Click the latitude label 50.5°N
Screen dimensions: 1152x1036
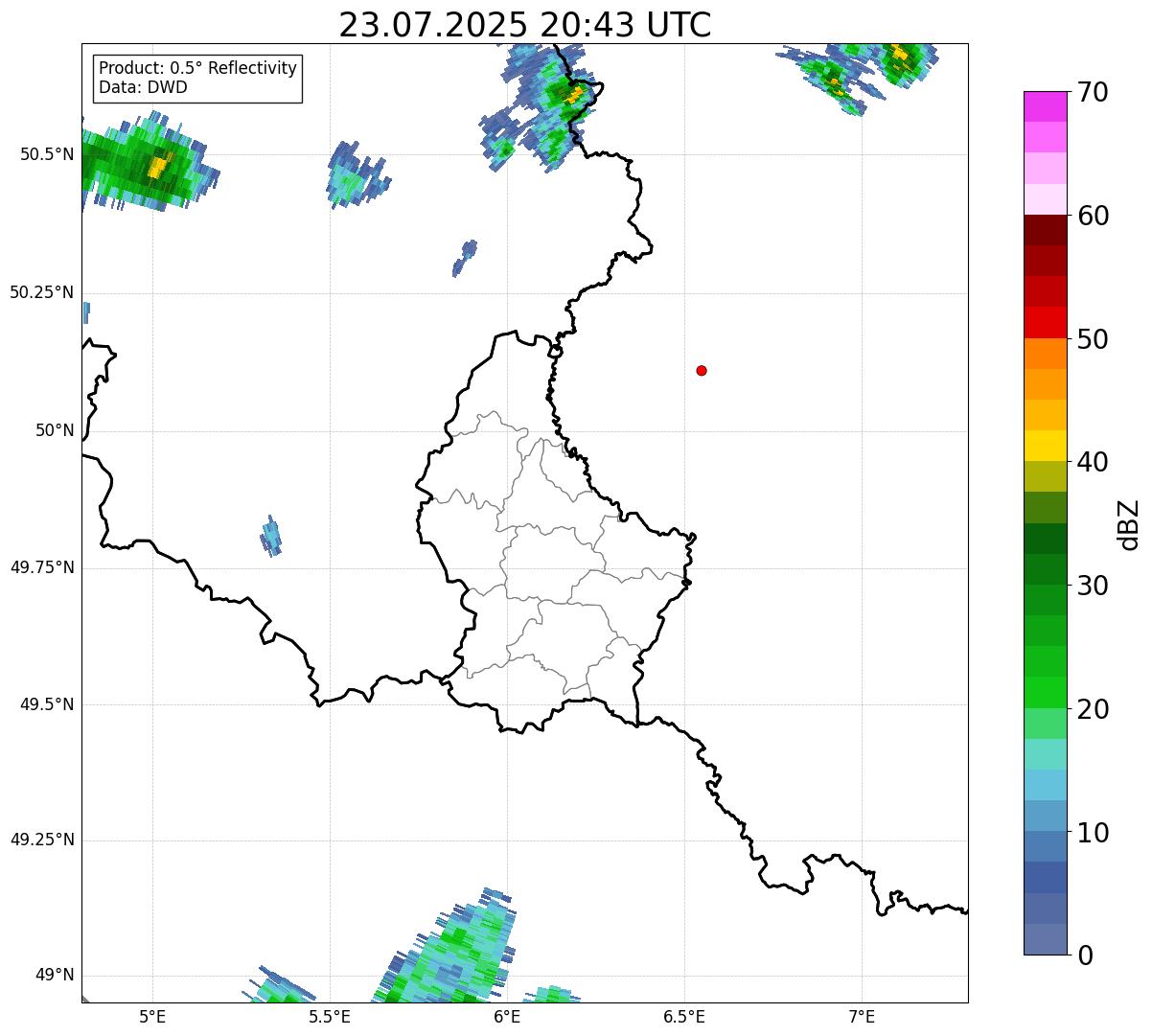pyautogui.click(x=47, y=154)
